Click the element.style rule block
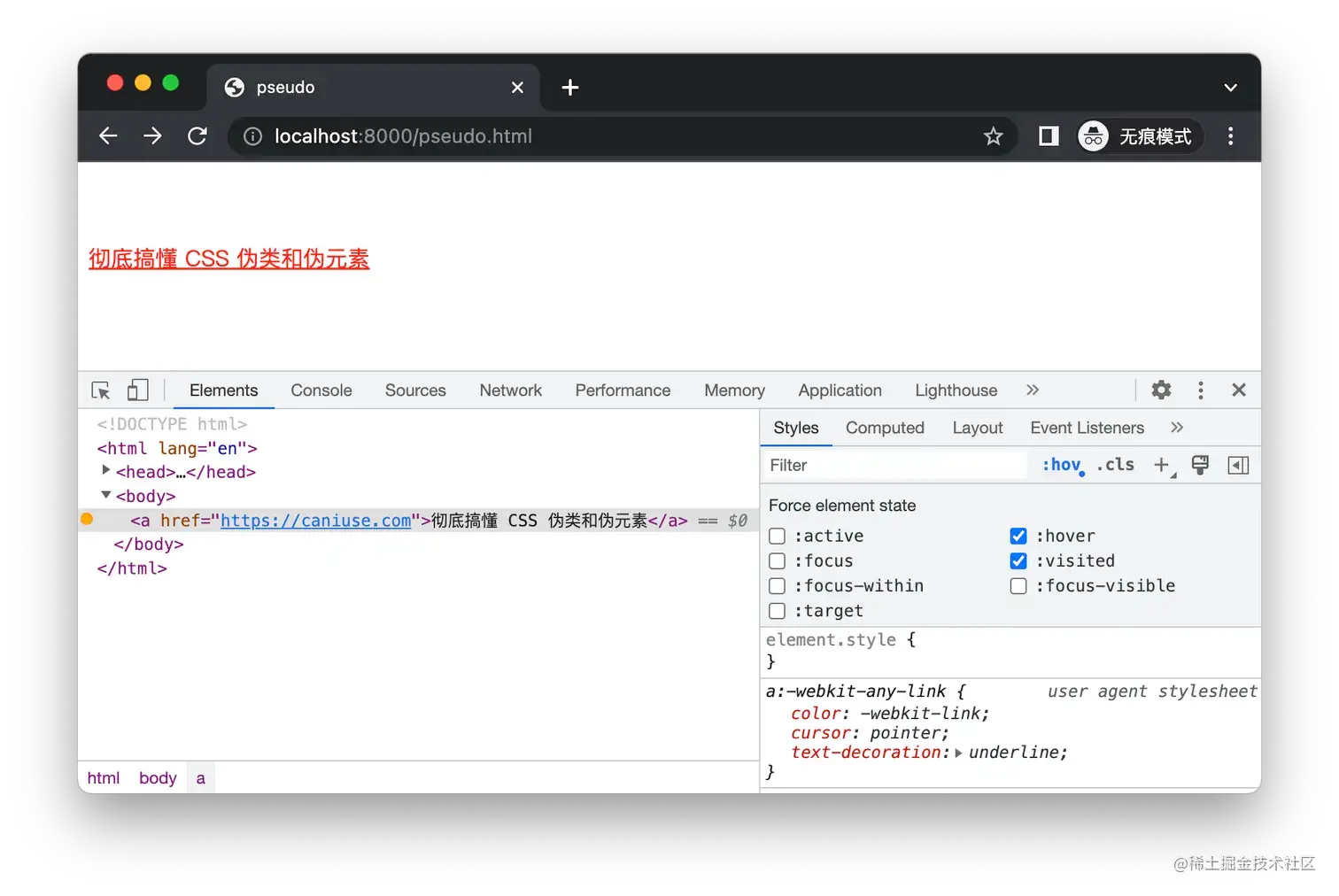The height and width of the screenshot is (896, 1339). point(1010,651)
